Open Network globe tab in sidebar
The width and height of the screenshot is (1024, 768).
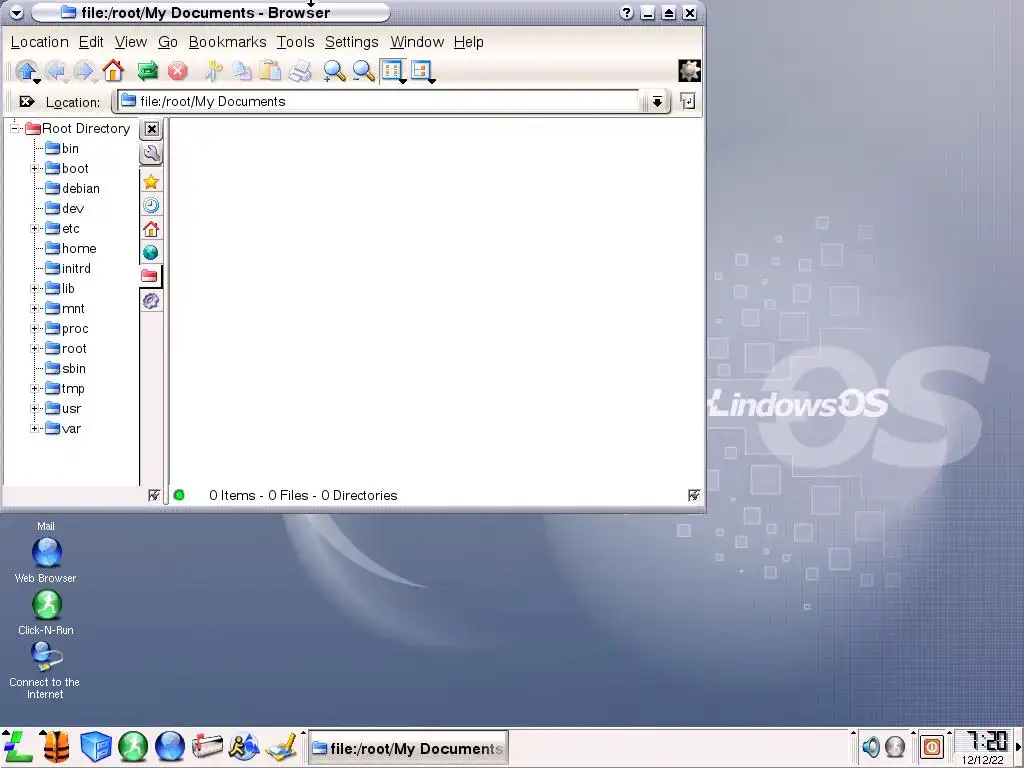(151, 253)
